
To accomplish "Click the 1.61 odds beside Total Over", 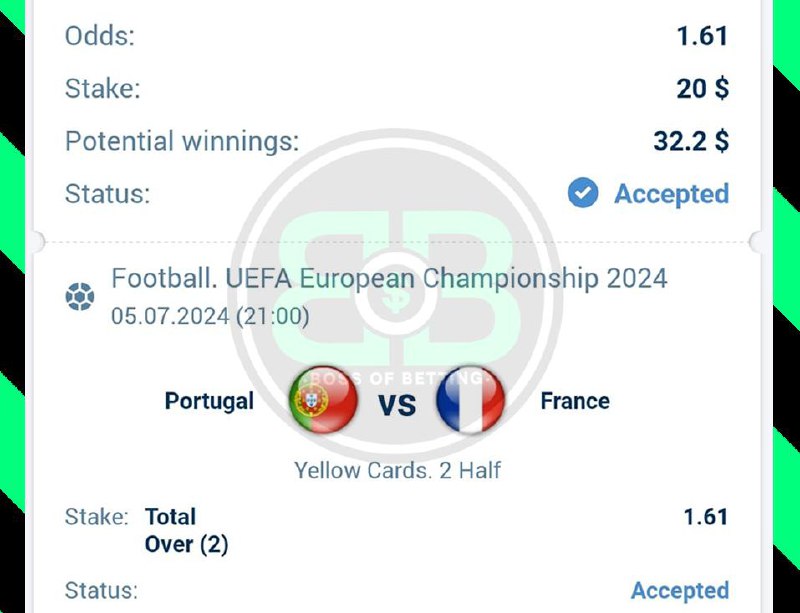I will tap(705, 517).
